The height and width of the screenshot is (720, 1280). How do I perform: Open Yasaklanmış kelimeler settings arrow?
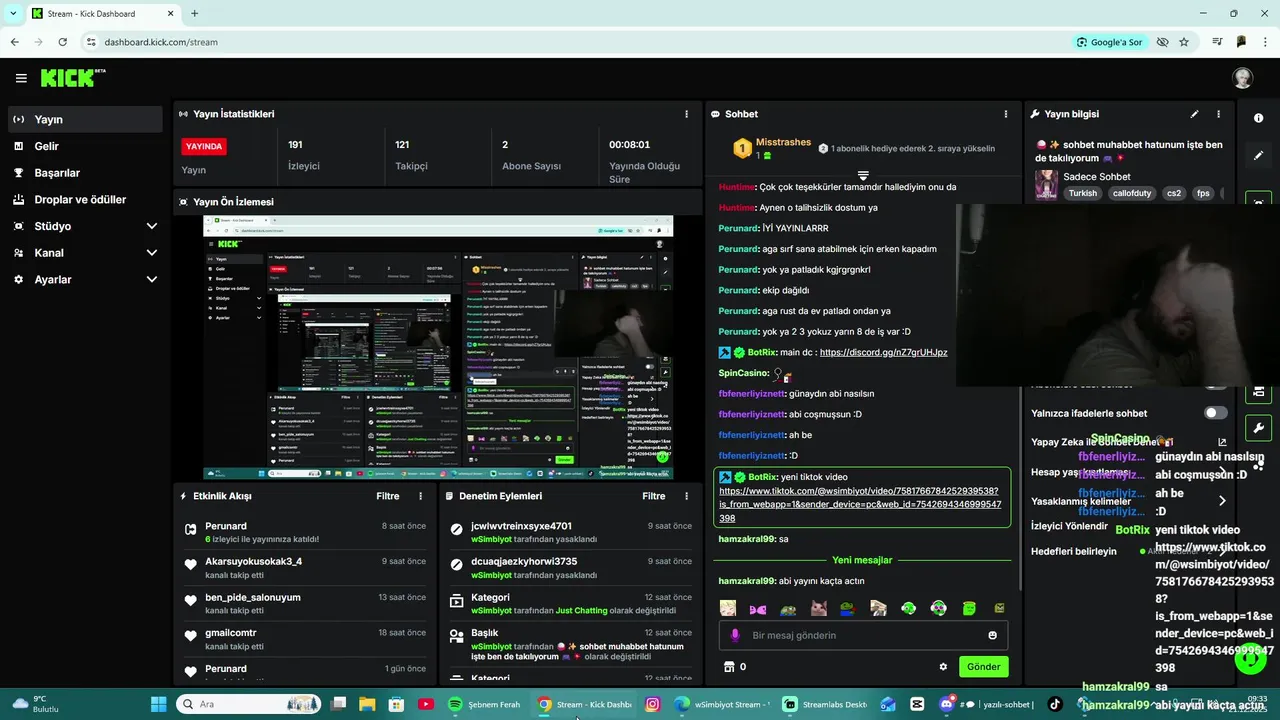[1222, 500]
